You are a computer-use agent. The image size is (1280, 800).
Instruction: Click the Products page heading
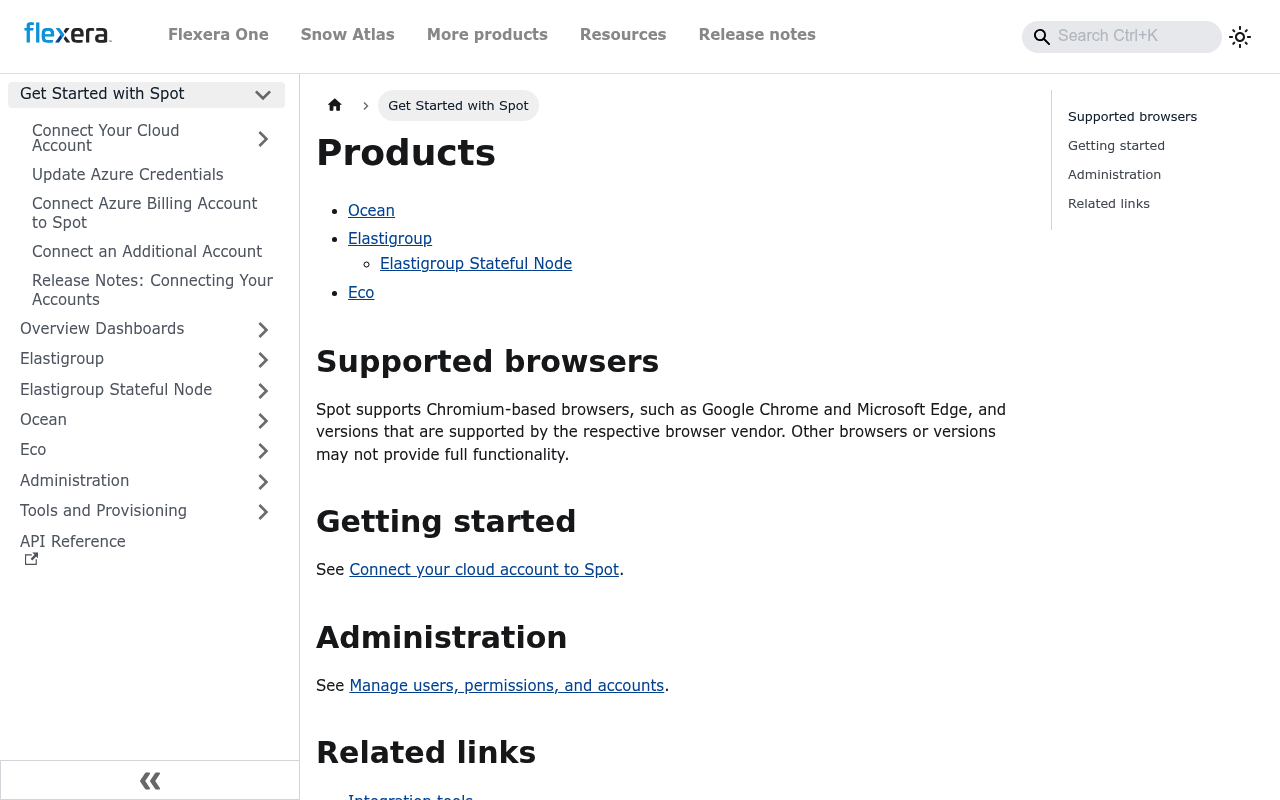pos(406,153)
